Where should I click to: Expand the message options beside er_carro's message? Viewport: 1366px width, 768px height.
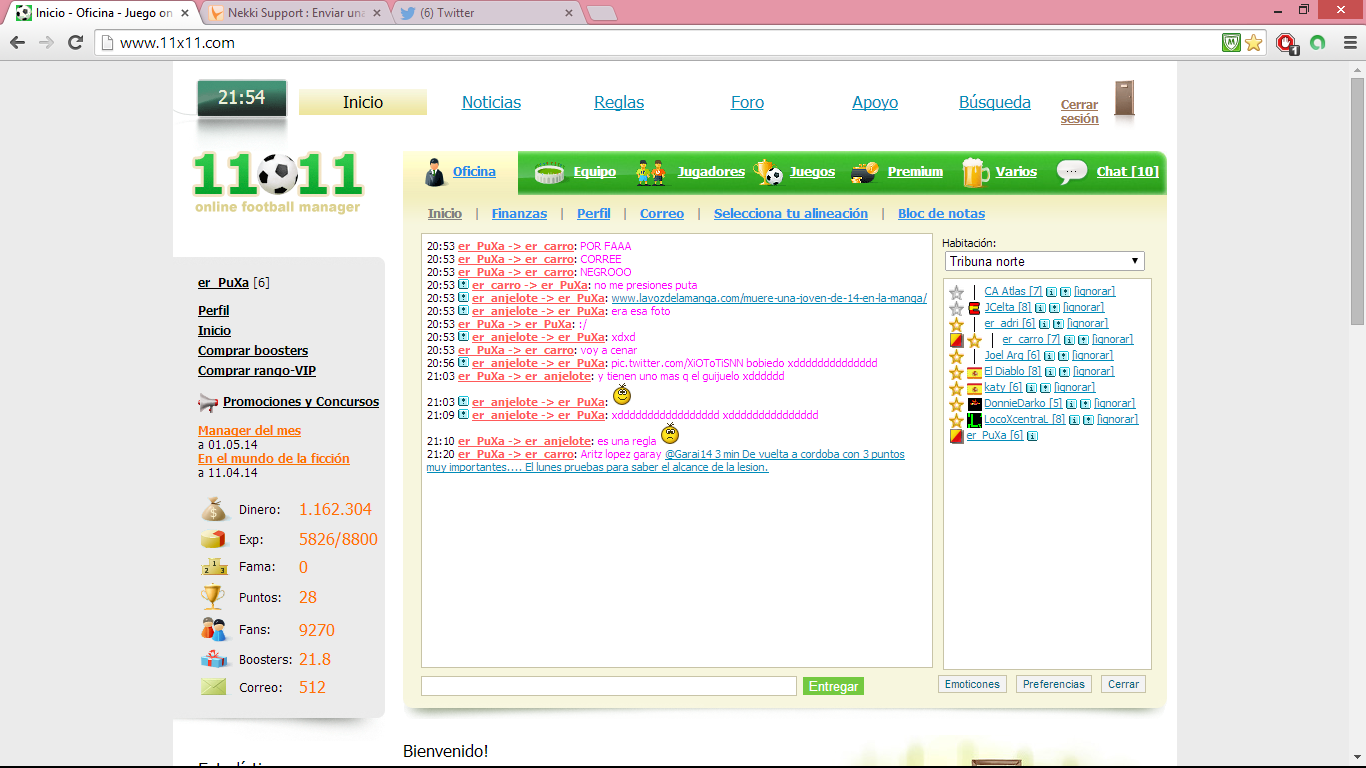point(463,285)
